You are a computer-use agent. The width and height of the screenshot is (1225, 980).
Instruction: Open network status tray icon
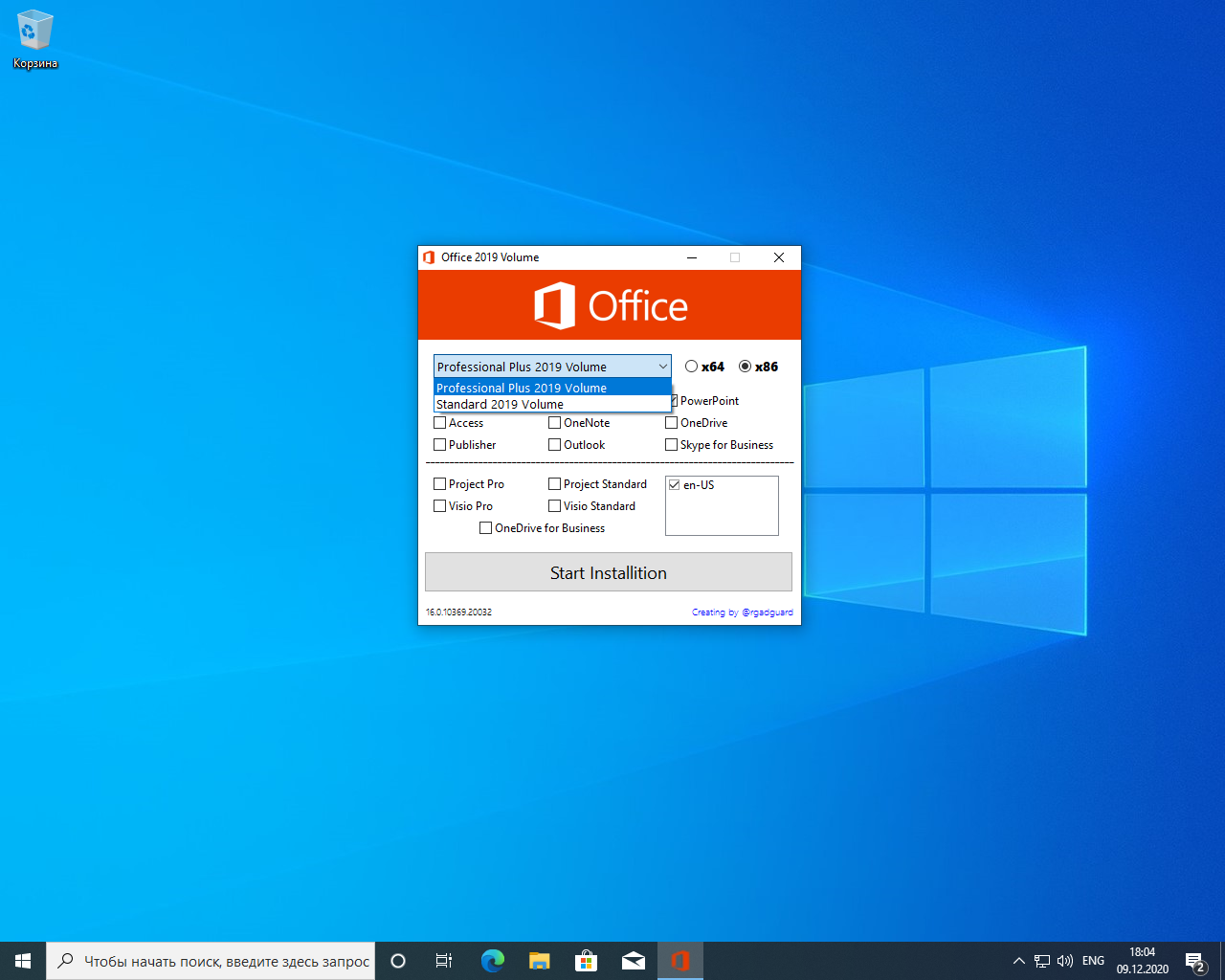tap(1042, 961)
